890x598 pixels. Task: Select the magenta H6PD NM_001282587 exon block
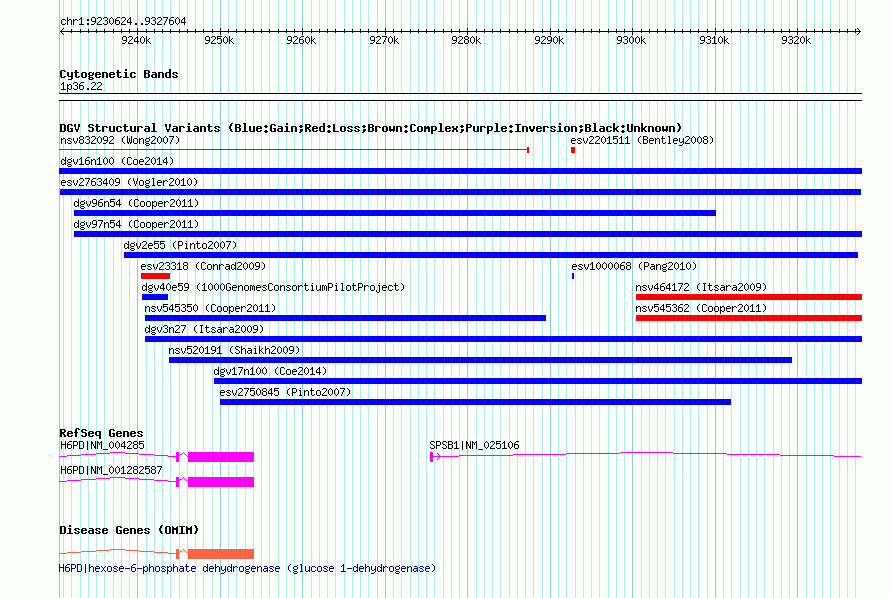tap(221, 482)
